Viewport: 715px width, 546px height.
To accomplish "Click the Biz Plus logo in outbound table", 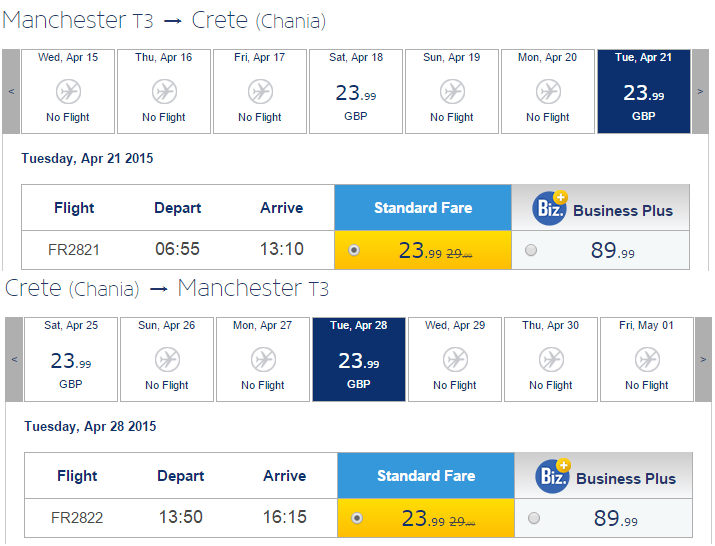I will 550,208.
